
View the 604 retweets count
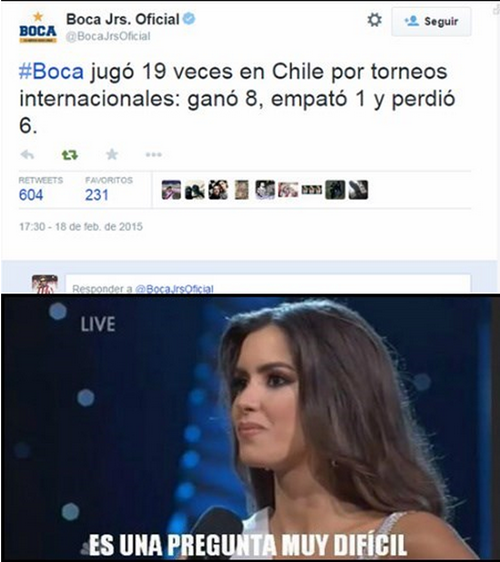(x=31, y=195)
